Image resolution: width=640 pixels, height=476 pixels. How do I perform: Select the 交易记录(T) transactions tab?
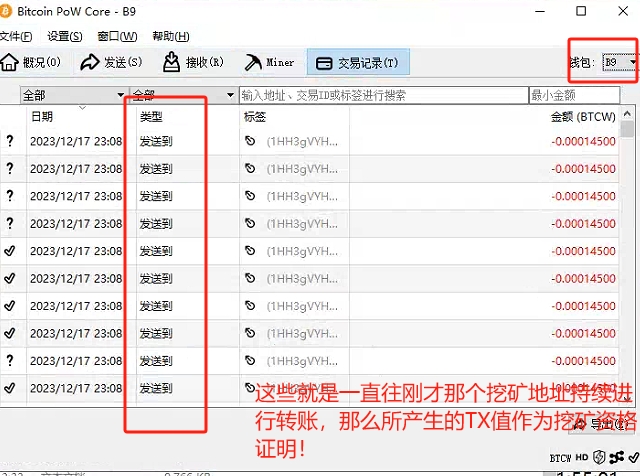point(358,62)
